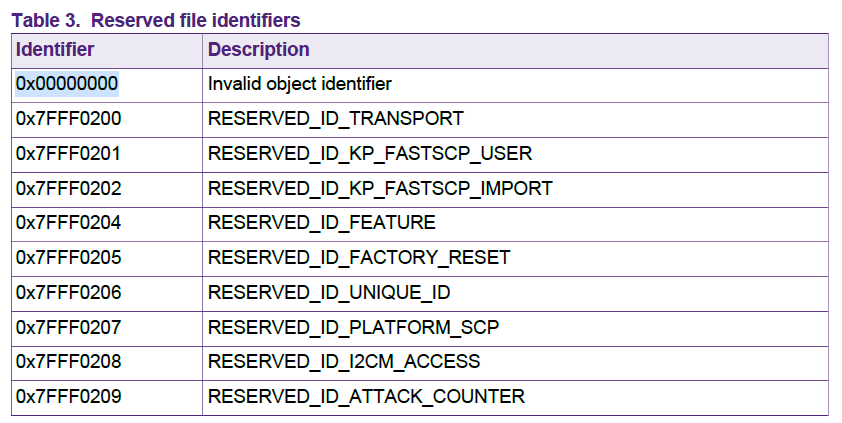Click identifier 0x7FFF0200

[x=68, y=119]
